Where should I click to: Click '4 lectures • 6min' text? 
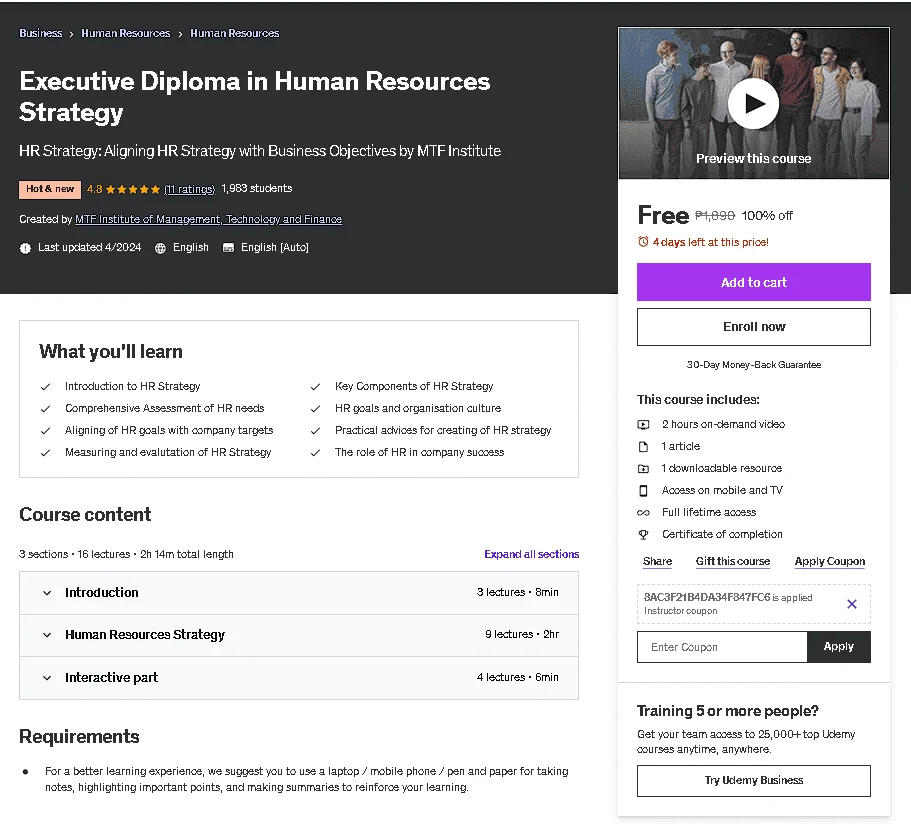(x=518, y=677)
